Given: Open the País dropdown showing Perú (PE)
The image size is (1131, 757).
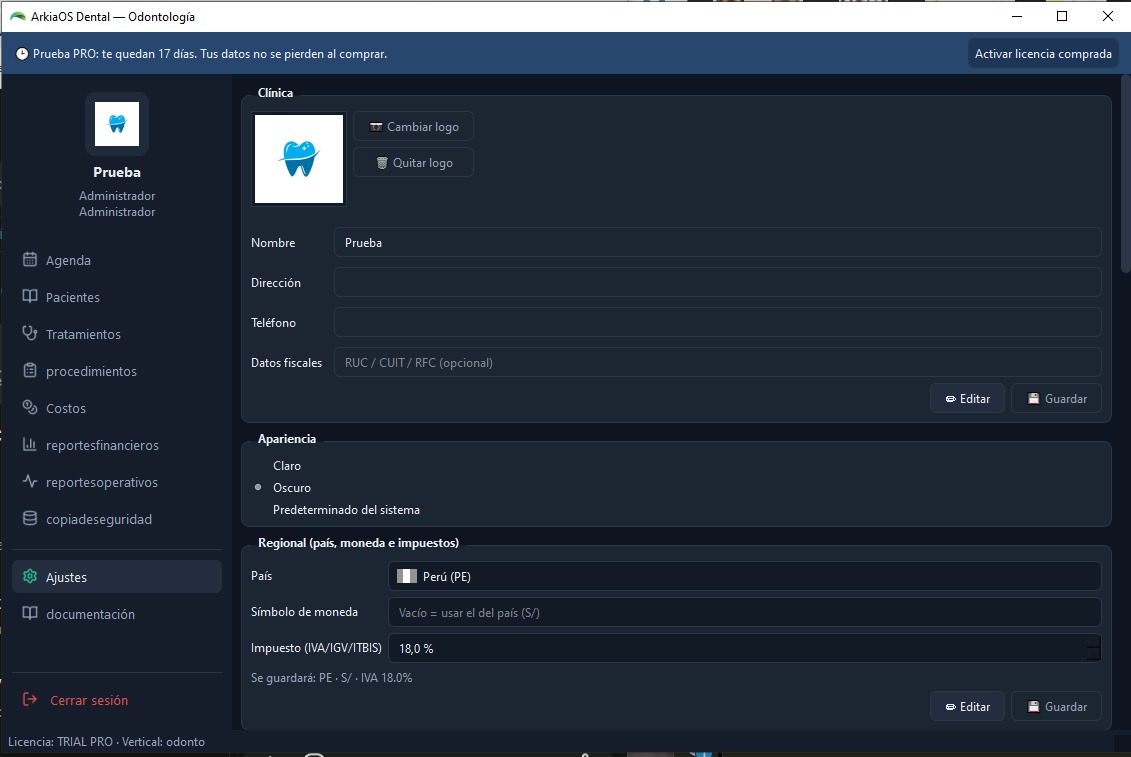Looking at the screenshot, I should click(744, 577).
